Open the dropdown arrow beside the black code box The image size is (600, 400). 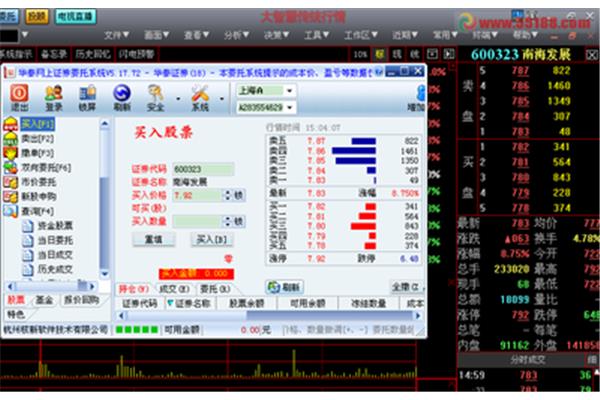point(25,35)
